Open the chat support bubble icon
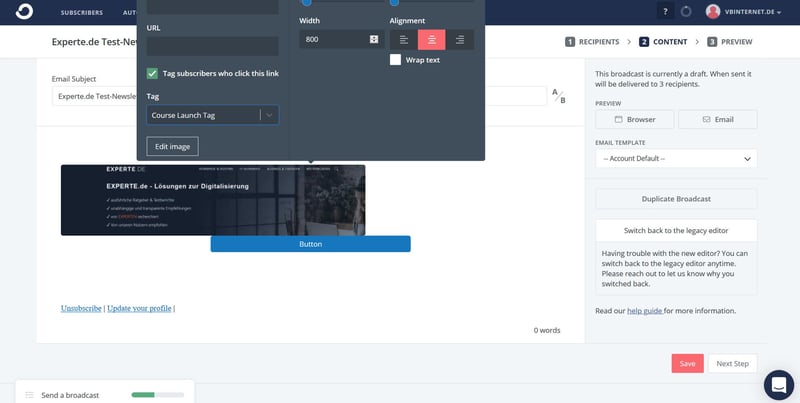 pos(779,385)
